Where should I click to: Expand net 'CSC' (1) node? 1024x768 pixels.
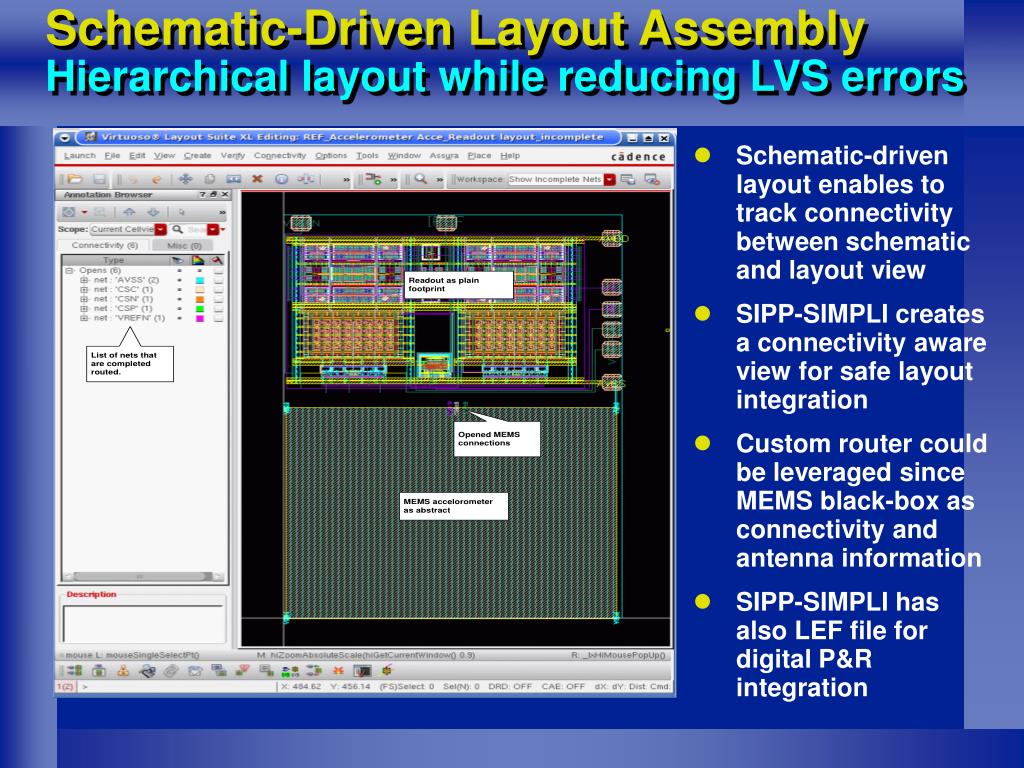click(x=84, y=289)
